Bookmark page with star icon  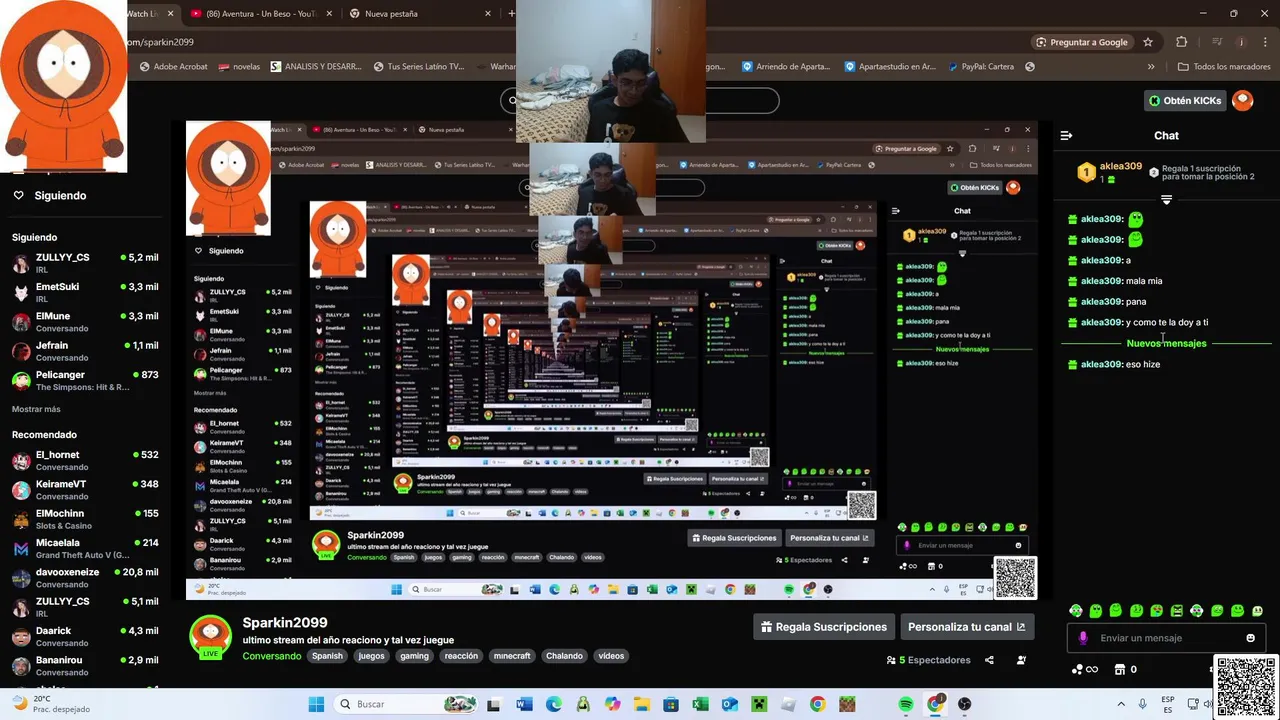pyautogui.click(x=1148, y=42)
